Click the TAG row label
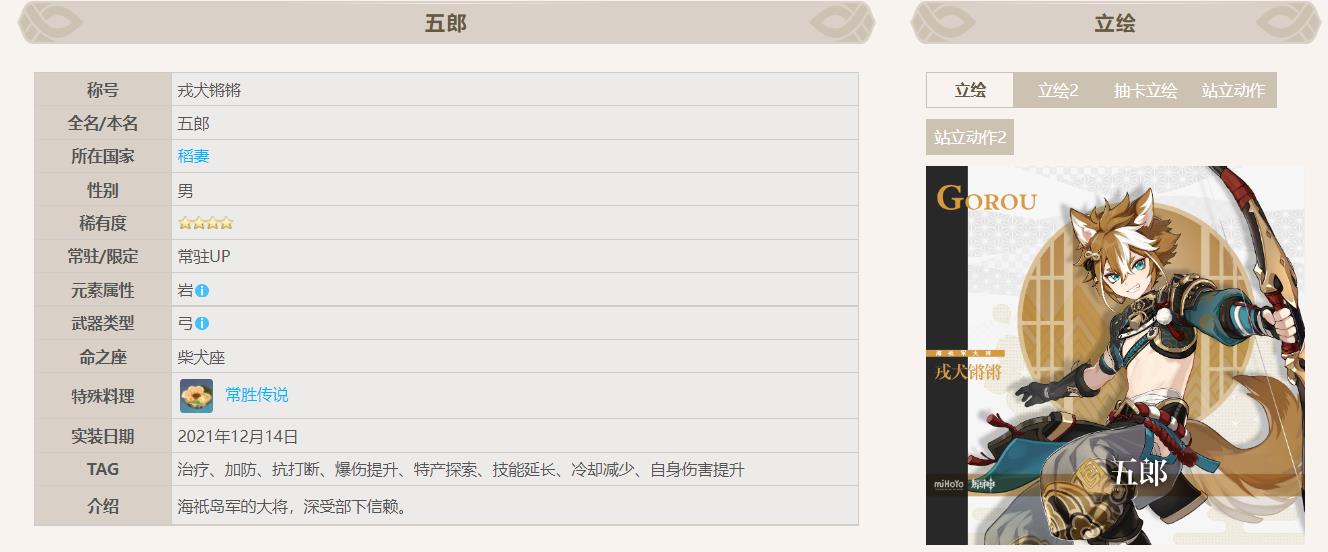Screen dimensions: 1328x552 pos(103,469)
